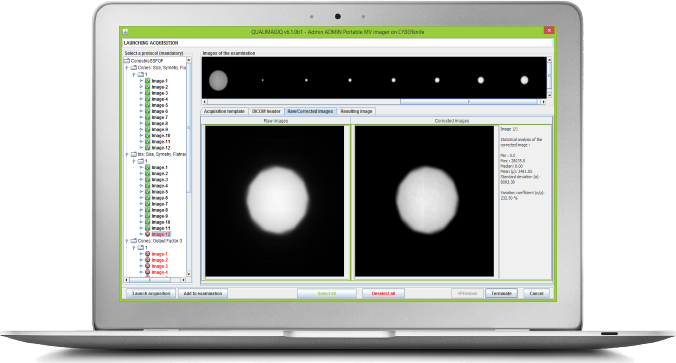Click the horizontal scrollbar under the examination thumbnails
This screenshot has width=676, height=363.
click(x=374, y=102)
